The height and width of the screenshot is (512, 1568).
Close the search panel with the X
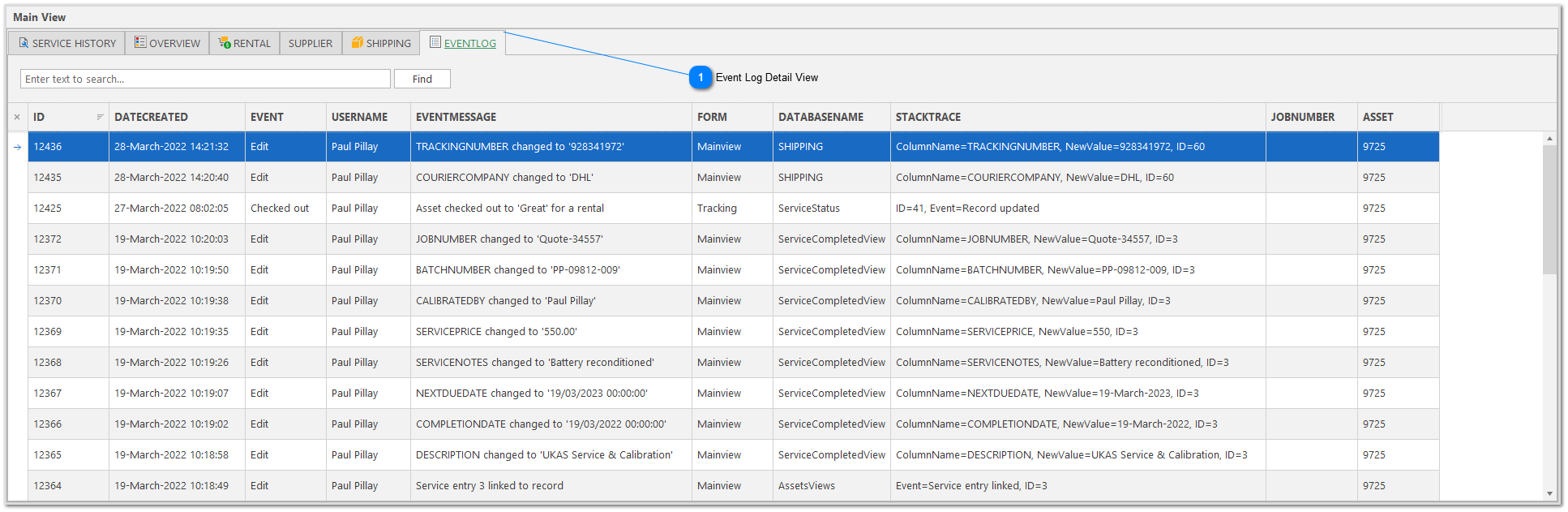pyautogui.click(x=17, y=117)
